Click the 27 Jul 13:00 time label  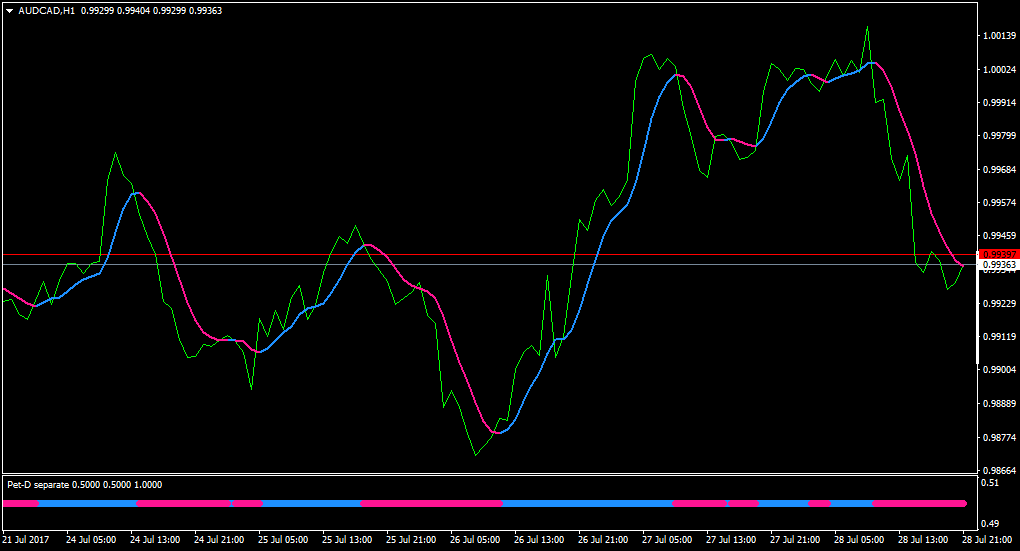pos(731,540)
